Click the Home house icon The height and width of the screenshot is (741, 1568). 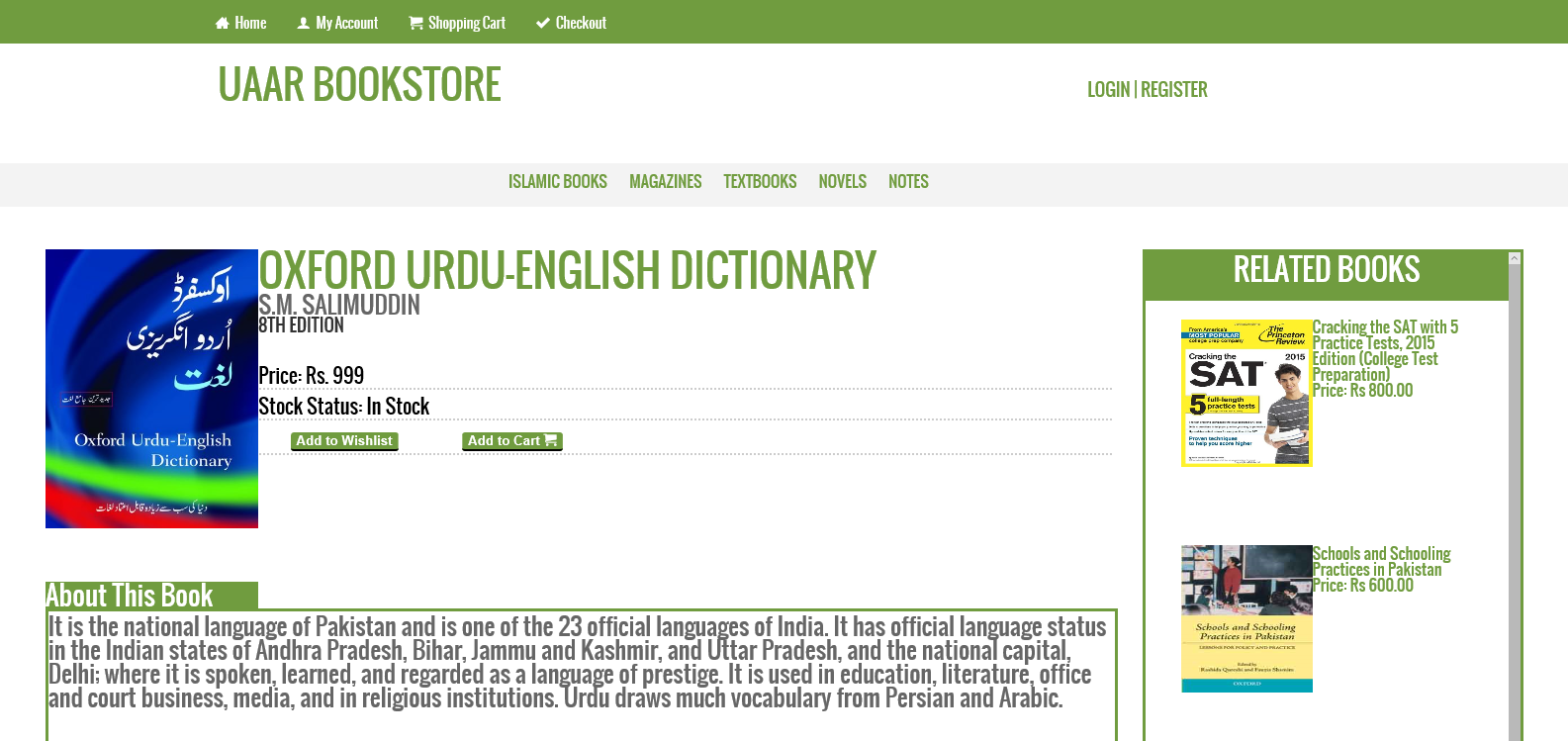tap(222, 23)
